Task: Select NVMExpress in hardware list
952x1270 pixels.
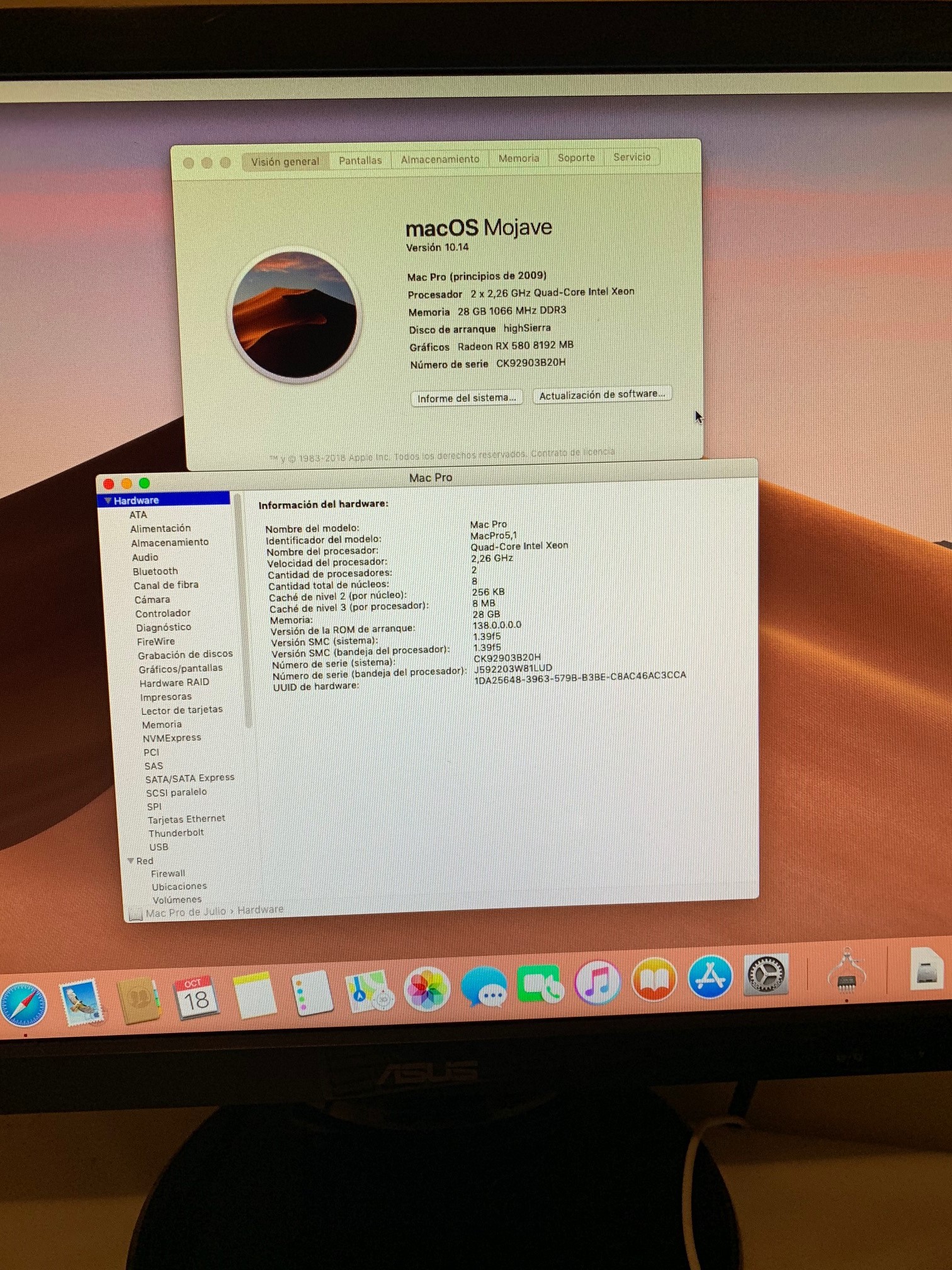Action: (x=172, y=738)
